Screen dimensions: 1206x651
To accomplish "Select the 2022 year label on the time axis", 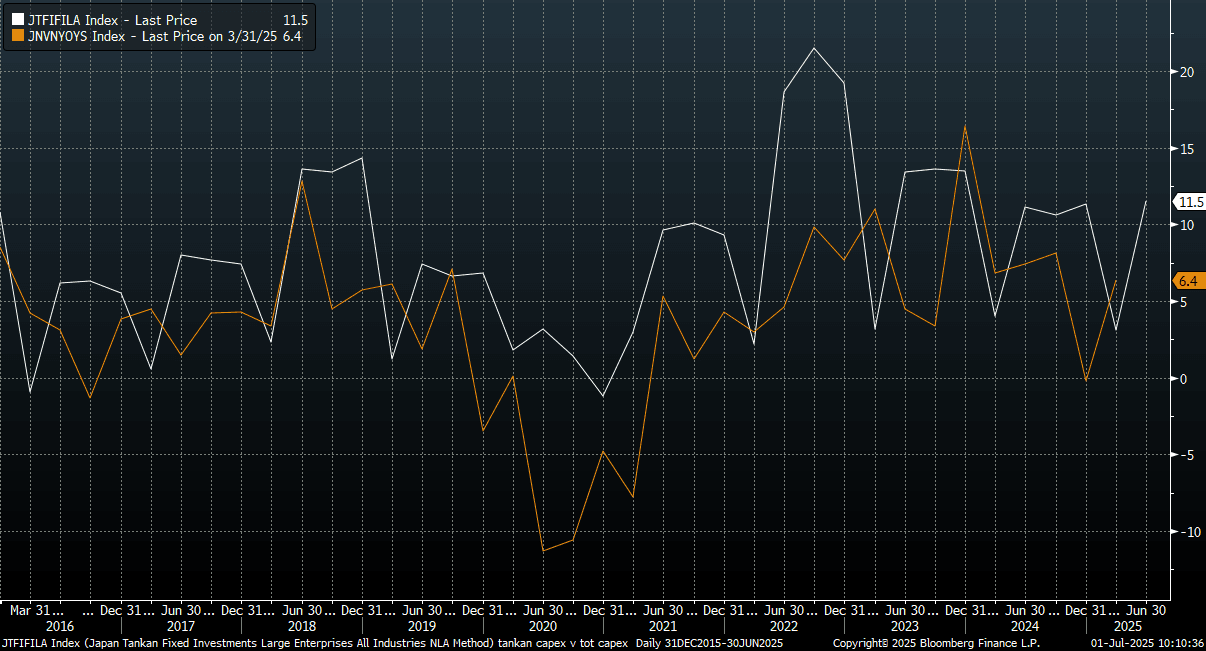I will 784,627.
